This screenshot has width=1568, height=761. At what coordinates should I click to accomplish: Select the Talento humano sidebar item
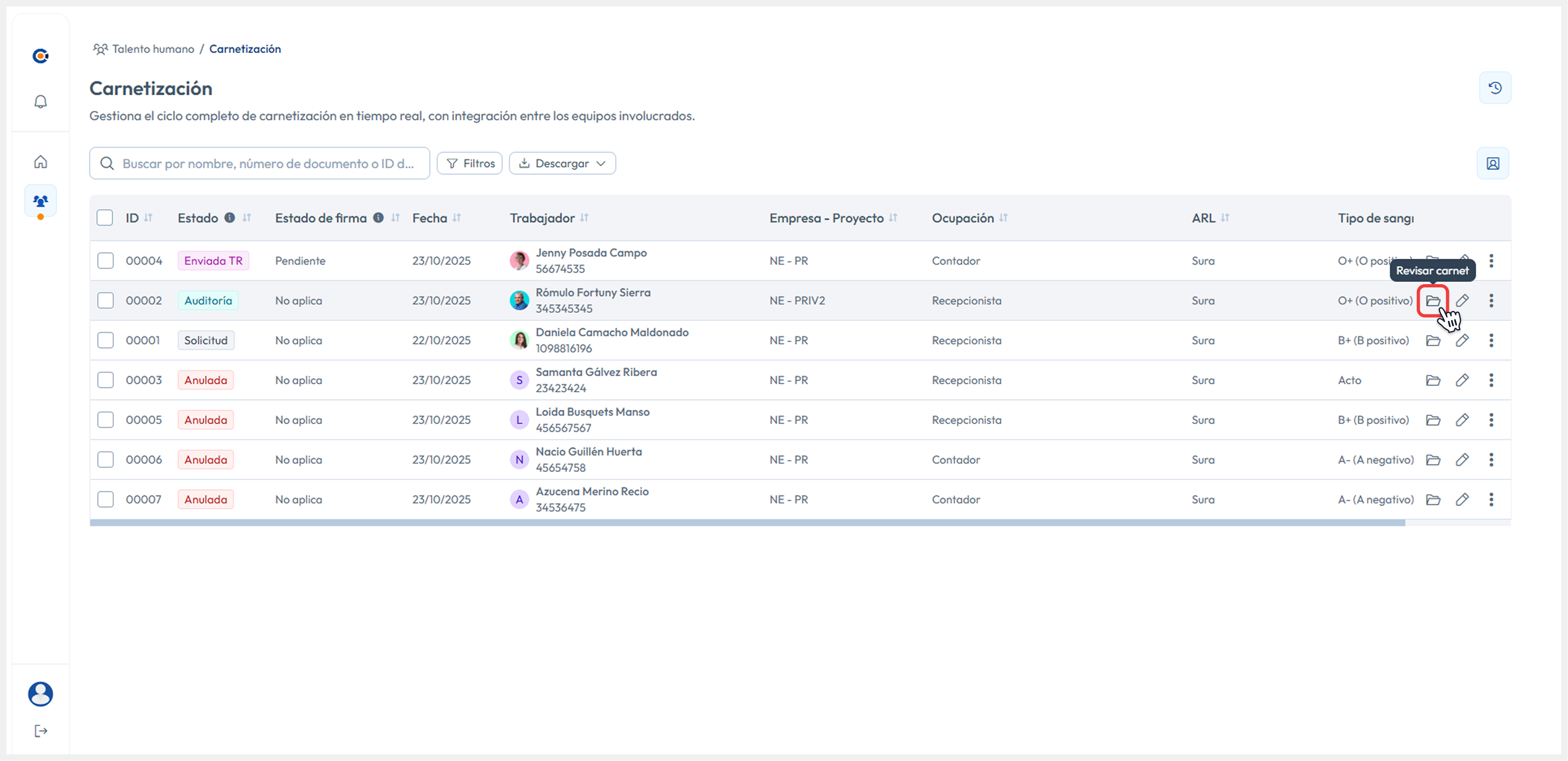click(40, 201)
